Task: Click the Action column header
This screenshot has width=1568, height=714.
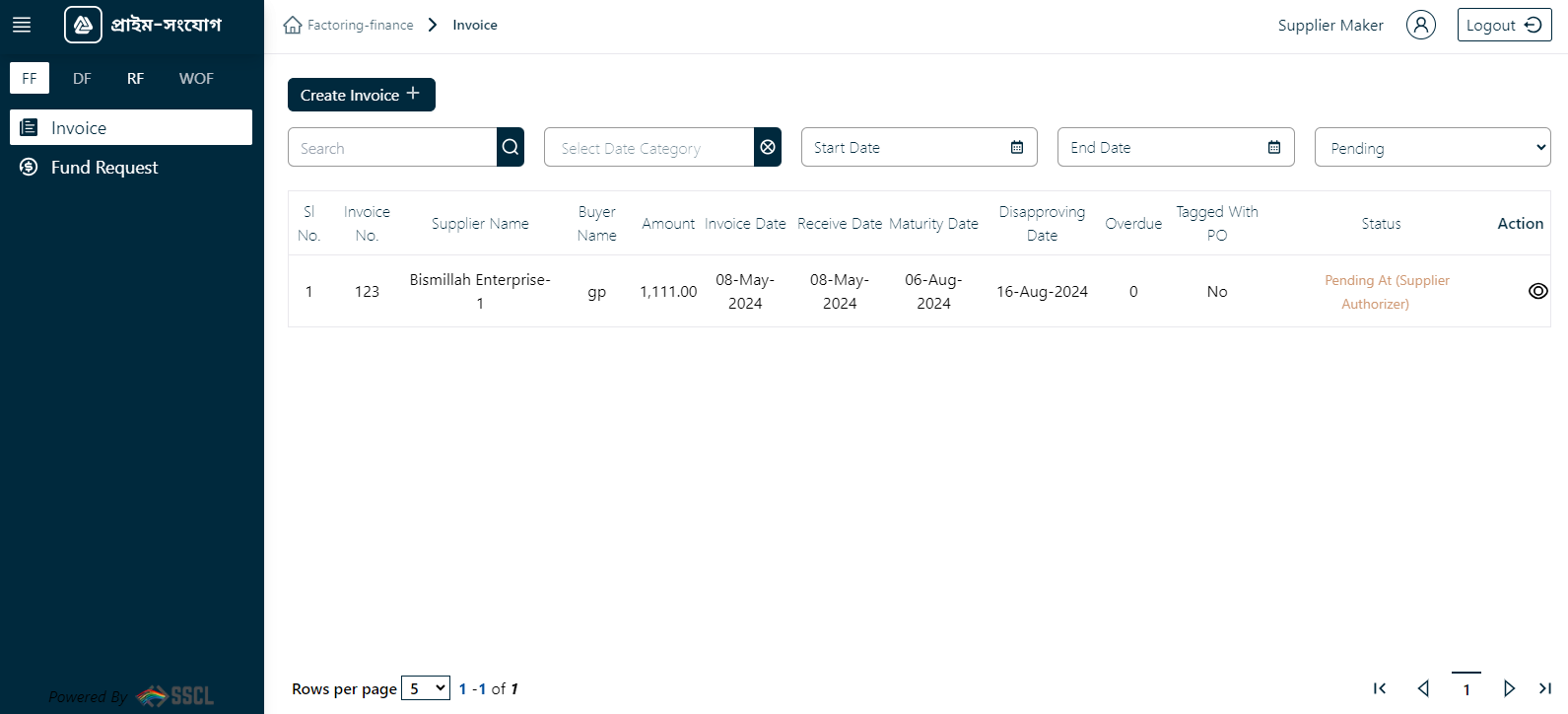Action: click(1521, 223)
